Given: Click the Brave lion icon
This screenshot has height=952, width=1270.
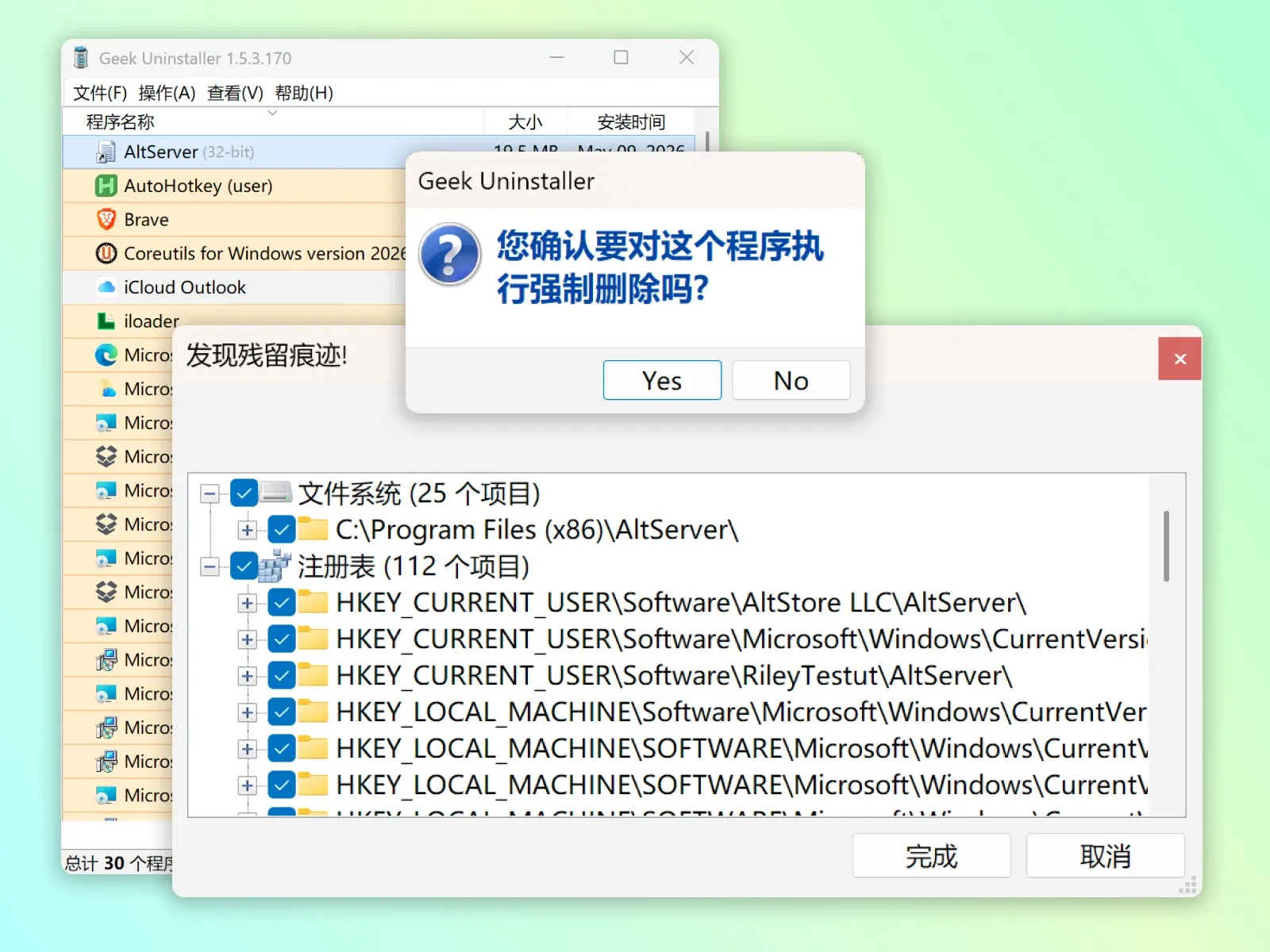Looking at the screenshot, I should (x=106, y=219).
